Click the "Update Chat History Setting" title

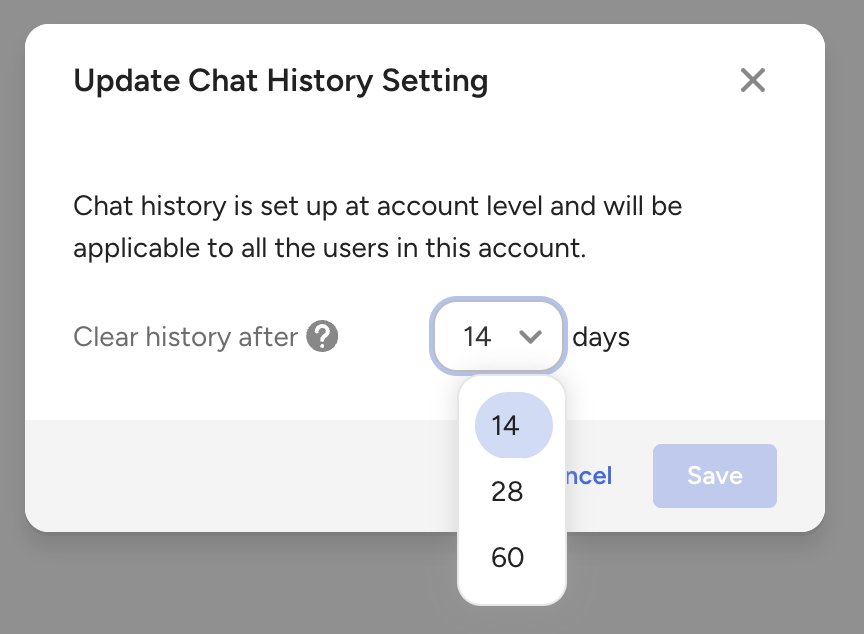click(x=280, y=81)
